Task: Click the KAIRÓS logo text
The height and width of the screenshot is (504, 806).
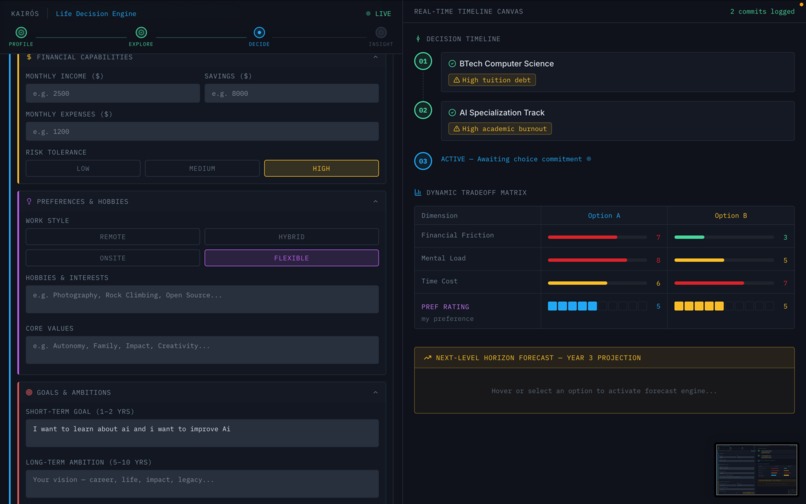Action: click(25, 13)
